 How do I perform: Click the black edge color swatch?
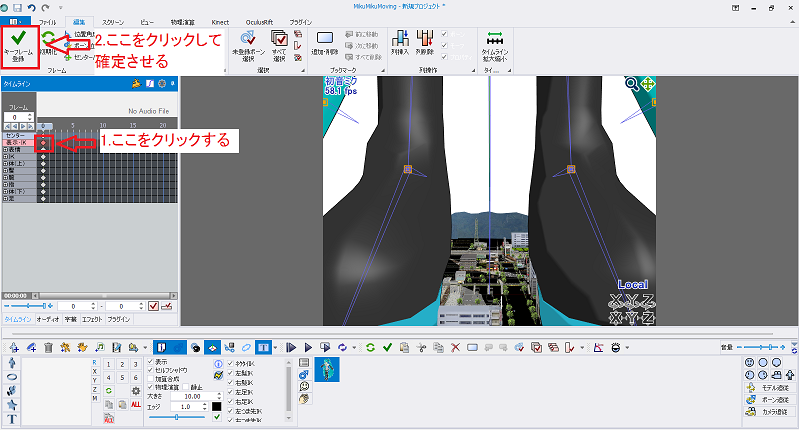(217, 407)
